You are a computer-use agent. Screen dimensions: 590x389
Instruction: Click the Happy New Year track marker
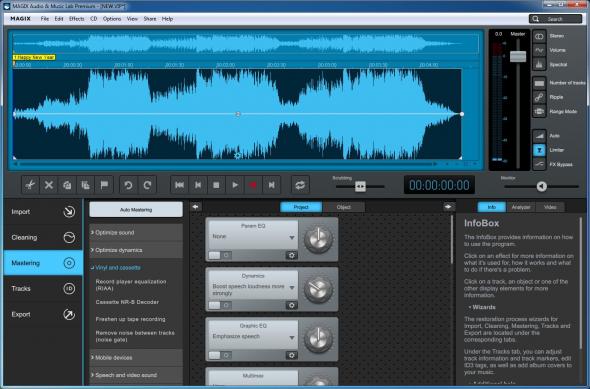click(34, 57)
